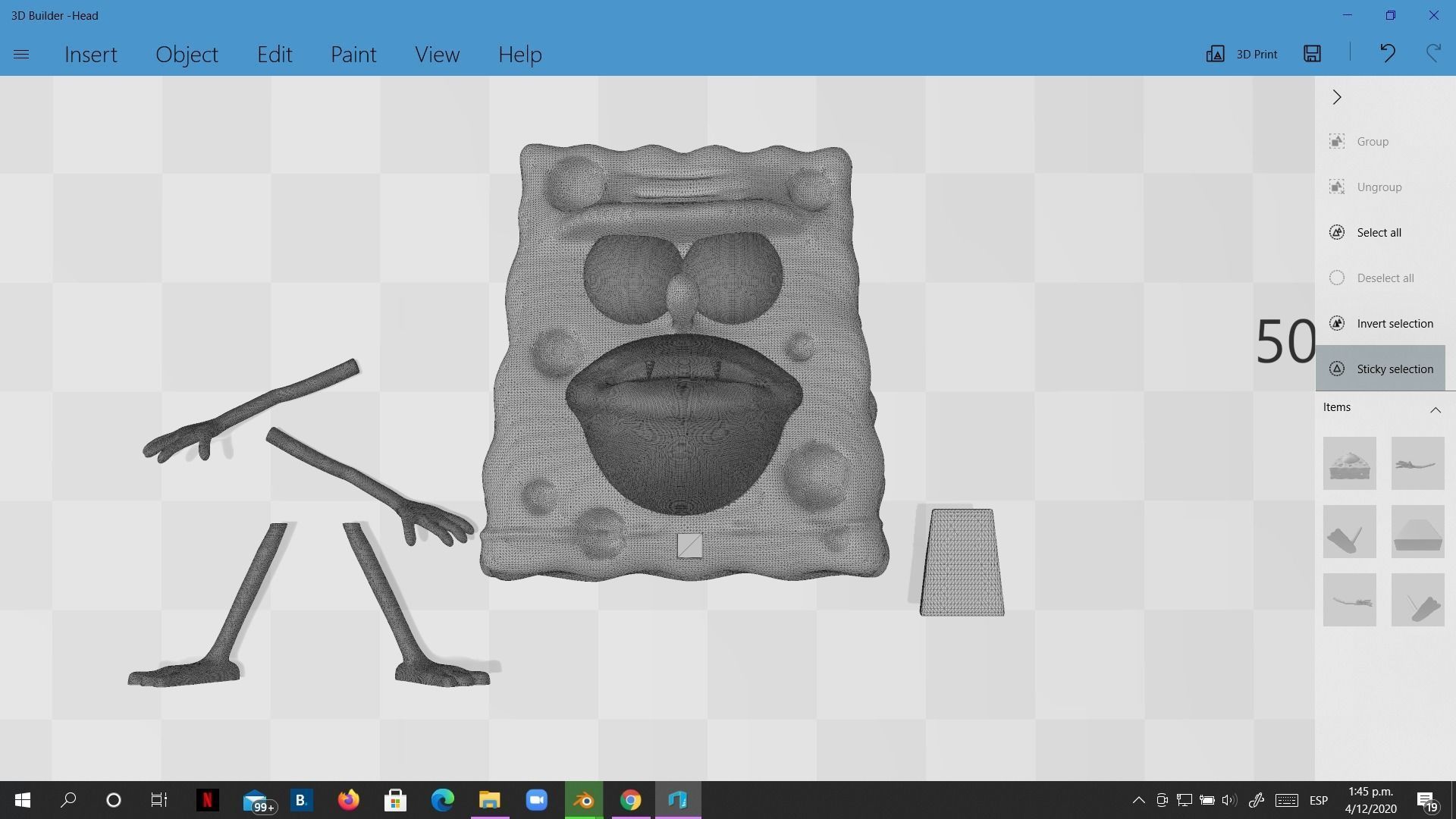The image size is (1456, 819).
Task: Open the Insert menu
Action: pos(91,55)
